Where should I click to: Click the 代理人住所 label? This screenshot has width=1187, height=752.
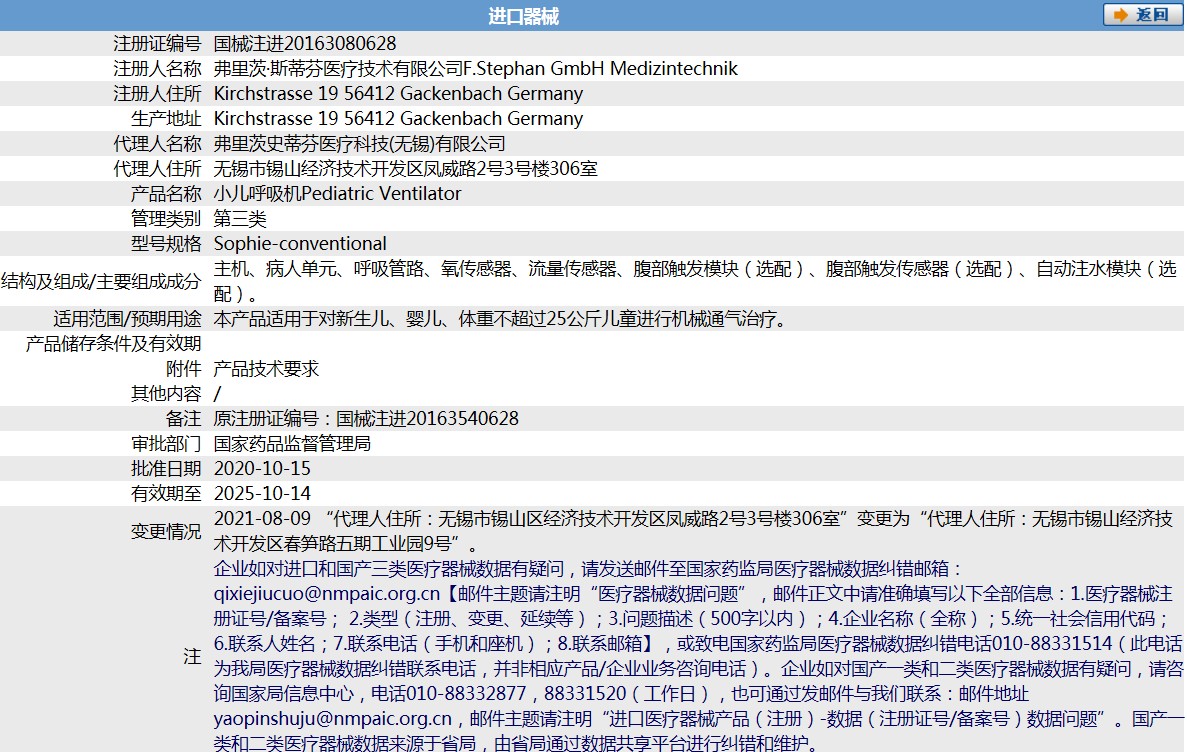[157, 169]
